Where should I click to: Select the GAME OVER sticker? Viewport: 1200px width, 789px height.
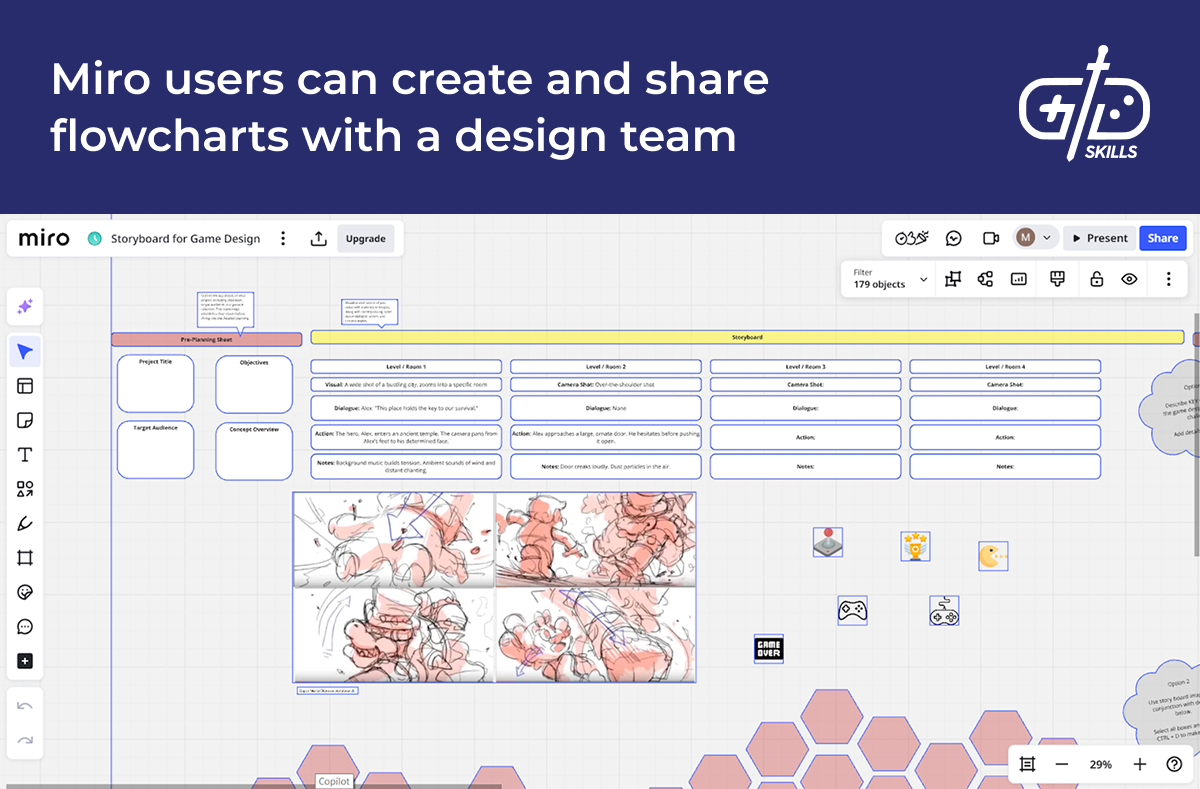click(x=768, y=648)
